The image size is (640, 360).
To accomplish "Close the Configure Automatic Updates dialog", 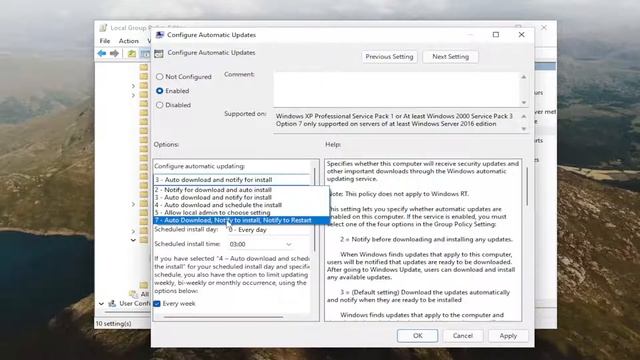I will tap(521, 35).
